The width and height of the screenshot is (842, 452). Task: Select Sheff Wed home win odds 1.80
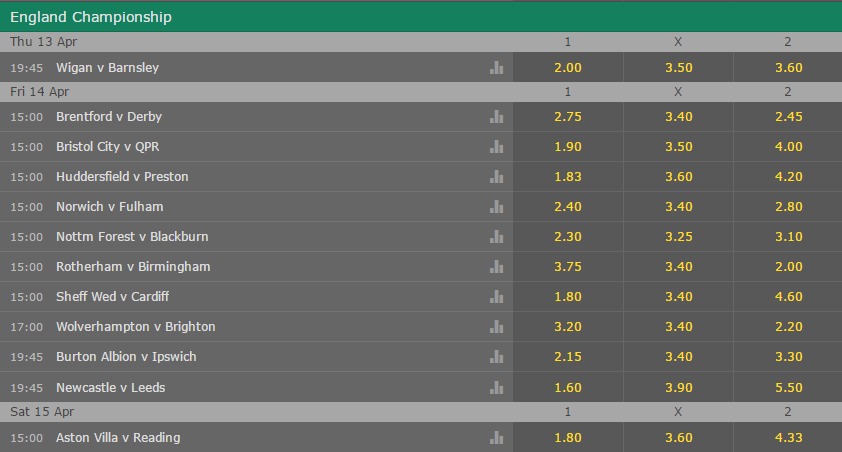(568, 297)
